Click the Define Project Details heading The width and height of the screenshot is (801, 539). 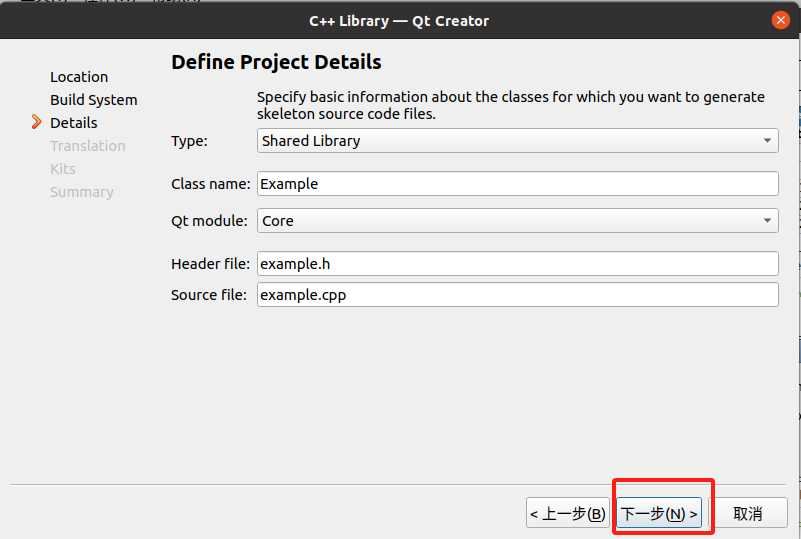point(276,62)
